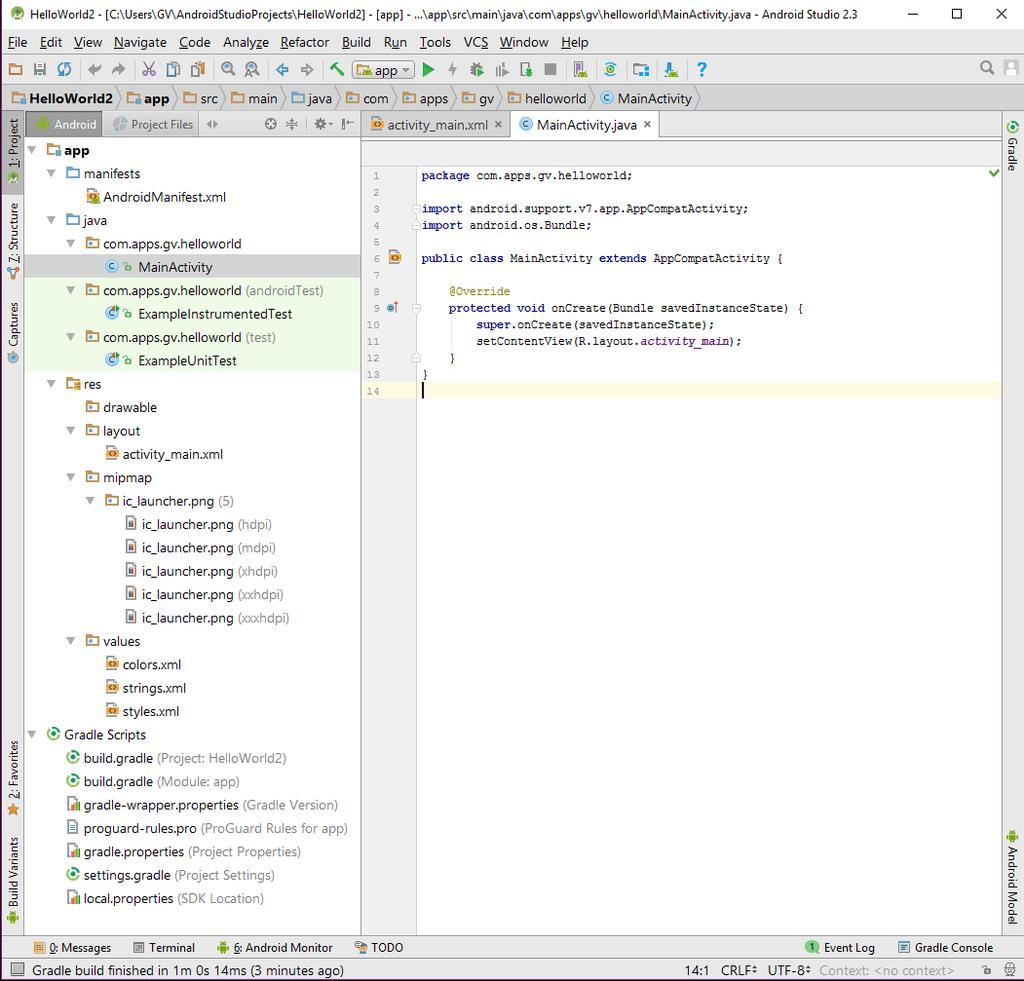Click the Apply Changes lightning icon

[452, 69]
